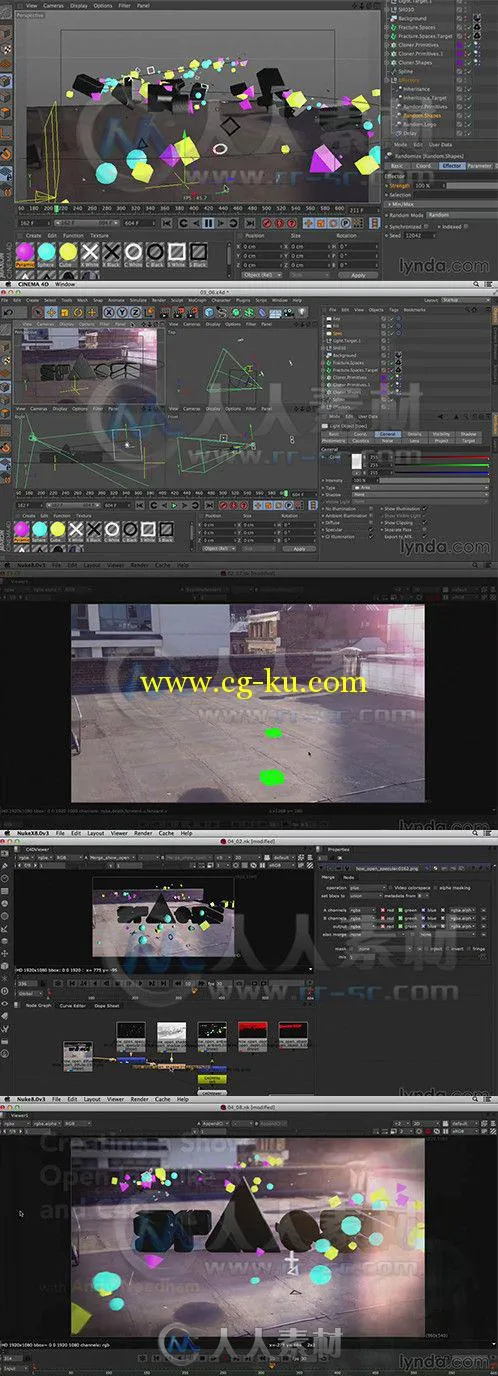This screenshot has width=498, height=1376.
Task: Open Object (Rel) dropdown in top Cinema 4D coordinates
Action: click(263, 274)
